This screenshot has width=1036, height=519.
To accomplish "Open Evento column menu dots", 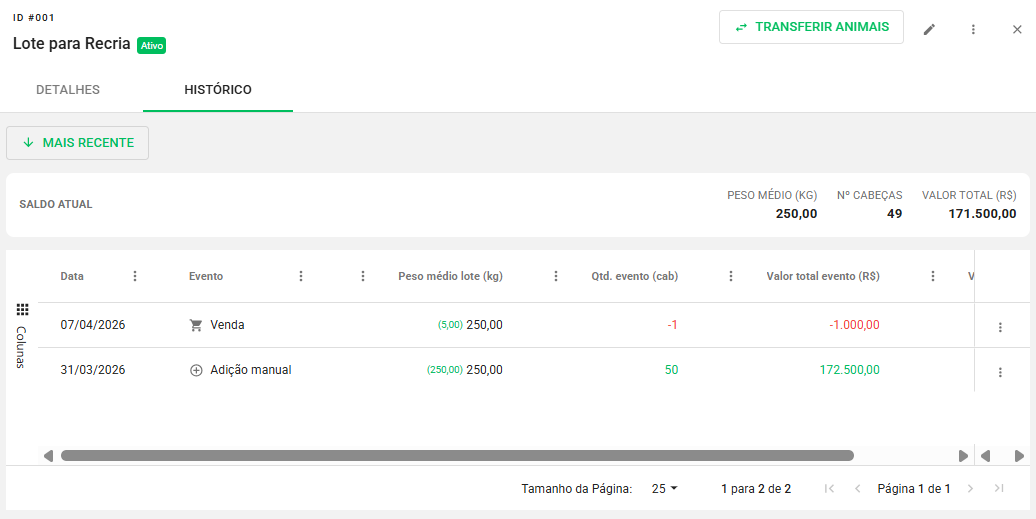I will (x=301, y=276).
